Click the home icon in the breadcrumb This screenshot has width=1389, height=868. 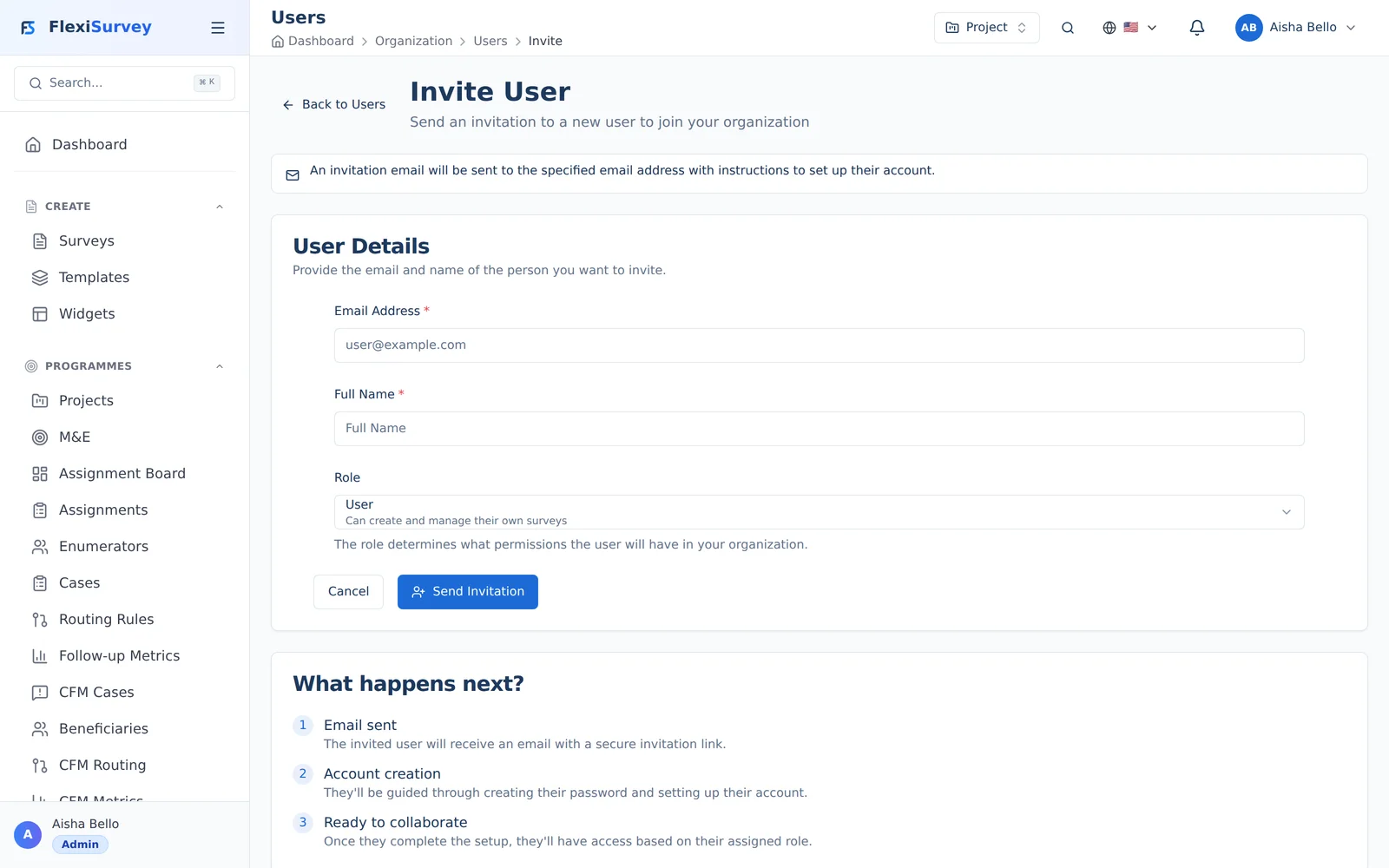click(278, 42)
